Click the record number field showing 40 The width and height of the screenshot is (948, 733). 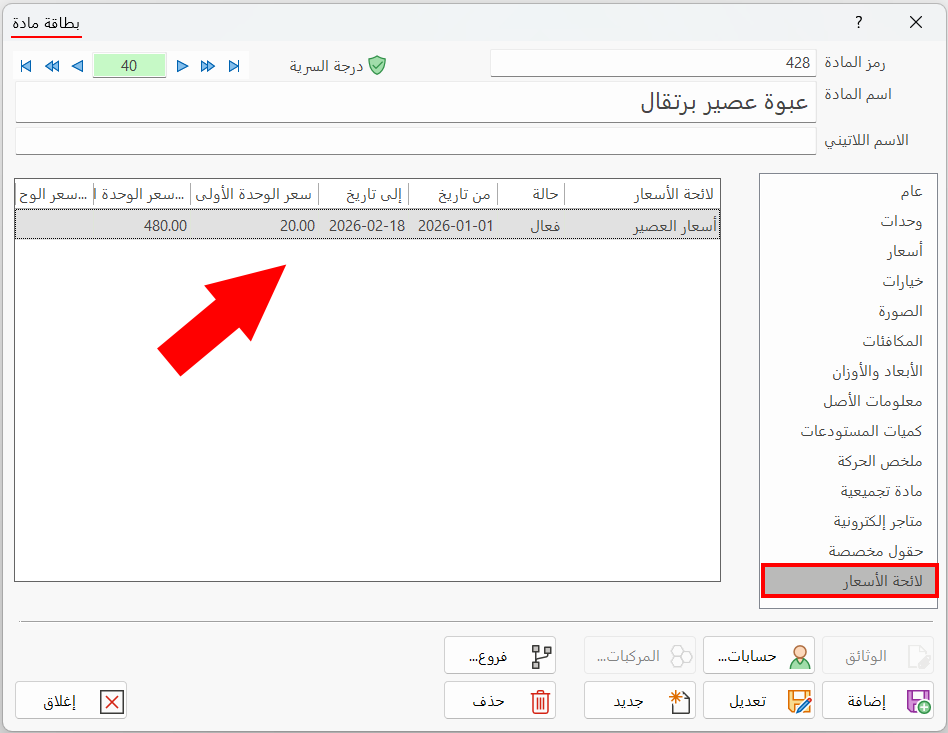click(x=129, y=65)
